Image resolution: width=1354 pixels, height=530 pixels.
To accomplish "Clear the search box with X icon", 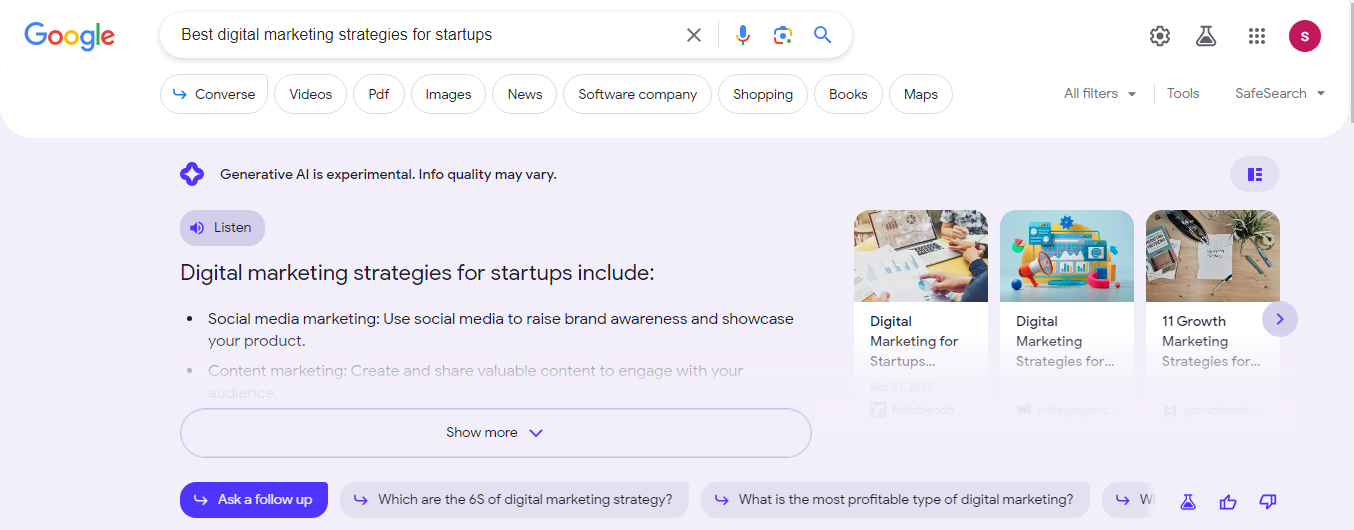I will point(694,35).
